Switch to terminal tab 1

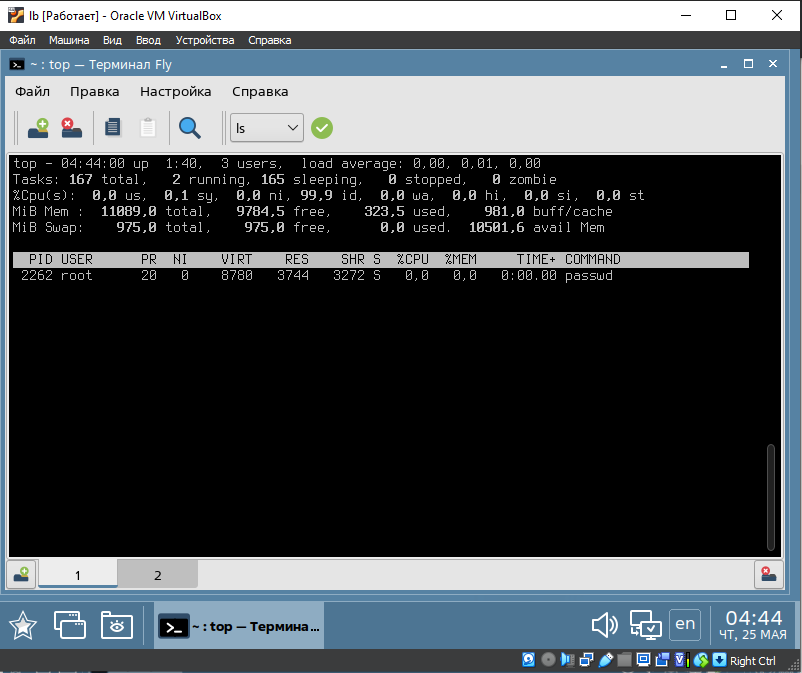click(78, 575)
